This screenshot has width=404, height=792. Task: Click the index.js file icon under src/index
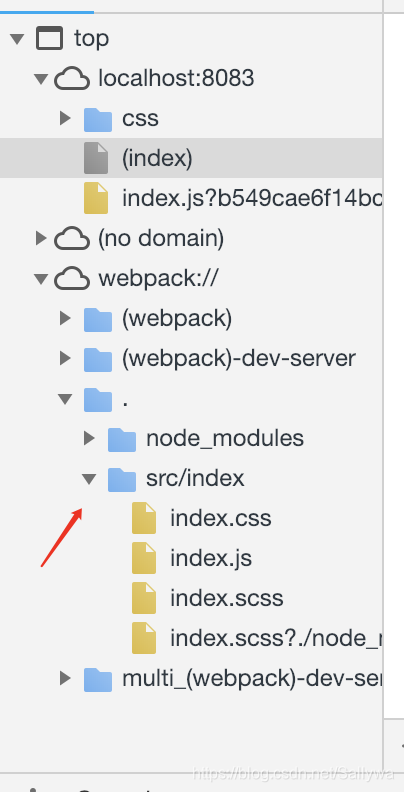coord(144,558)
